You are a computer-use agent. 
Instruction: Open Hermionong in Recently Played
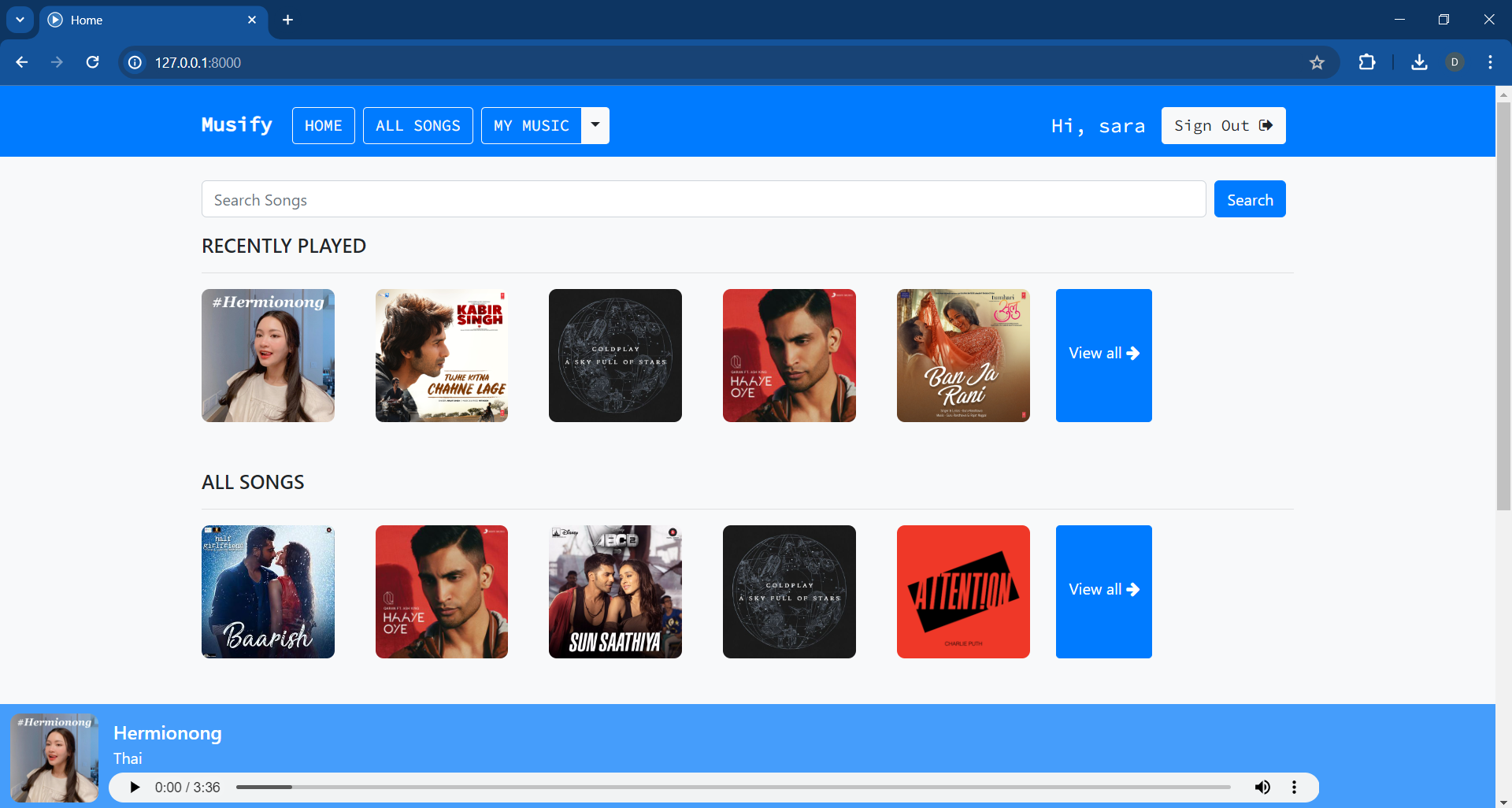tap(268, 355)
